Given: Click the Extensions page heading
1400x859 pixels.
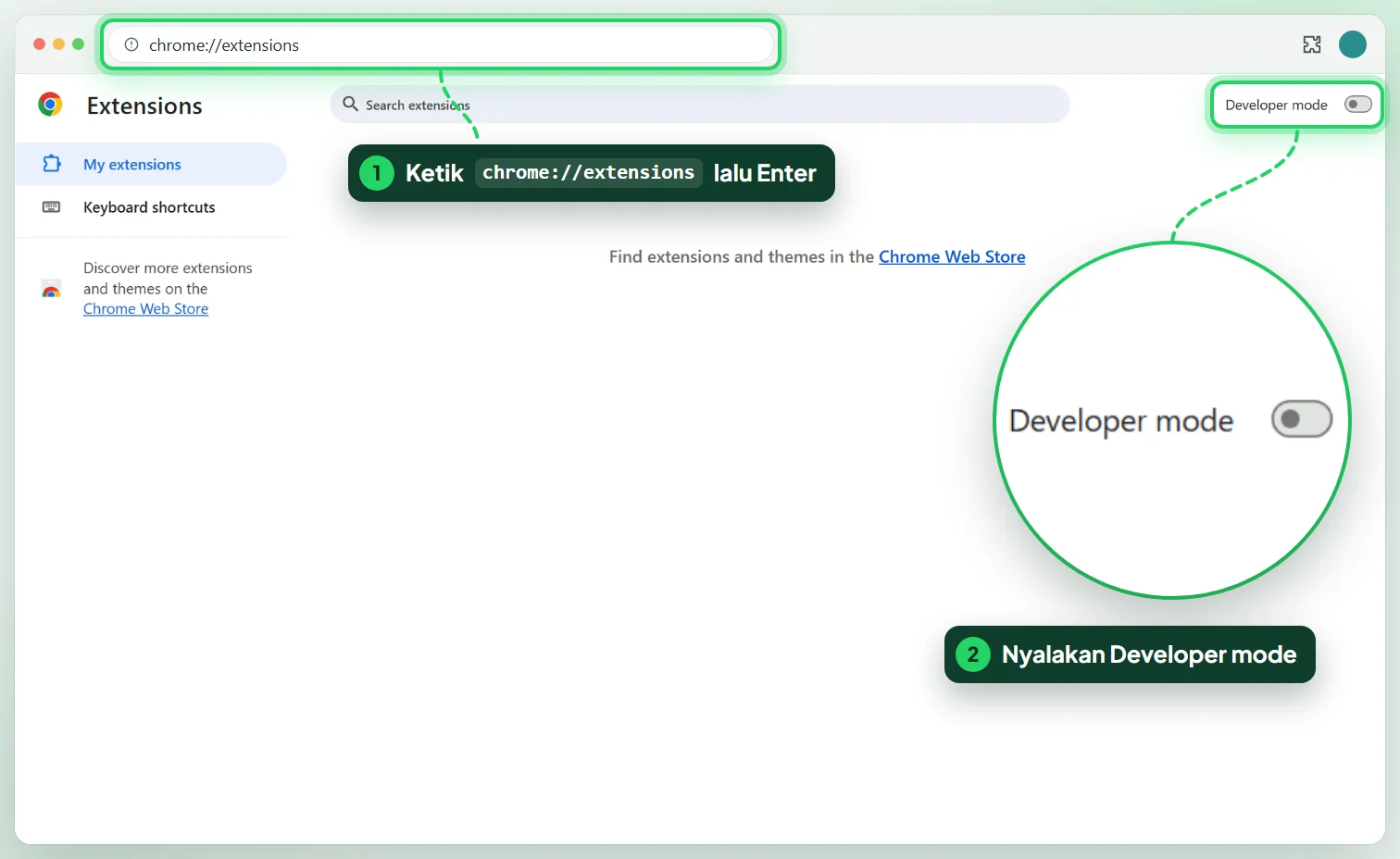Looking at the screenshot, I should point(144,106).
